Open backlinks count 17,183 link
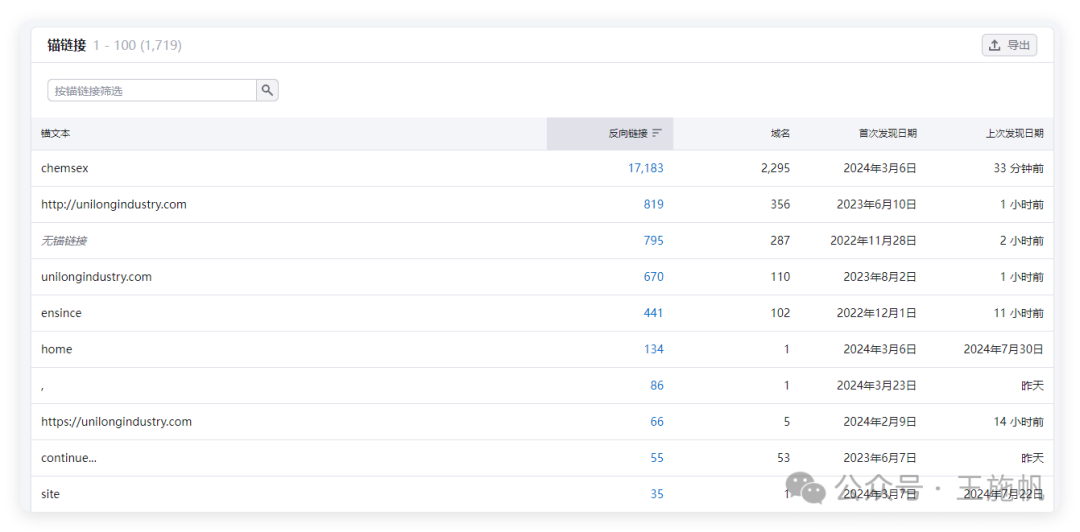Screen dimensions: 1080x532 [x=645, y=168]
